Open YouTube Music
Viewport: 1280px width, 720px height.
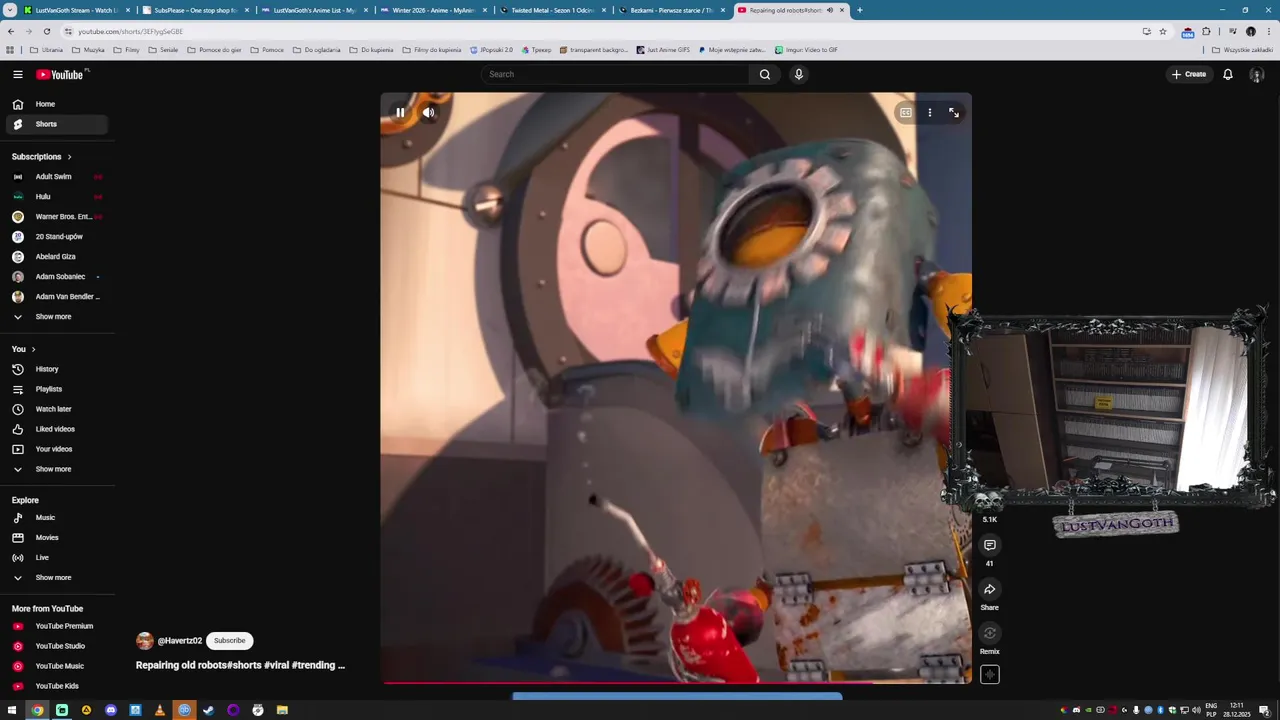pyautogui.click(x=57, y=666)
